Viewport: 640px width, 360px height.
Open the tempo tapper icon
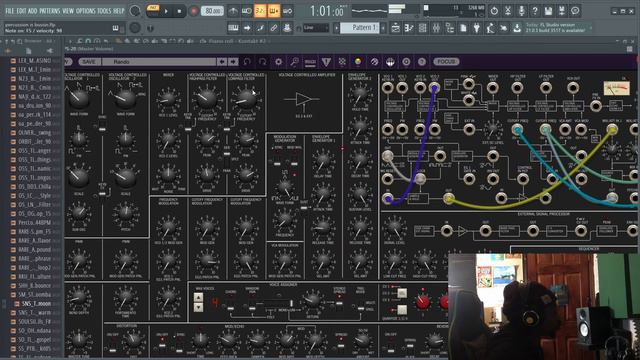coord(490,28)
